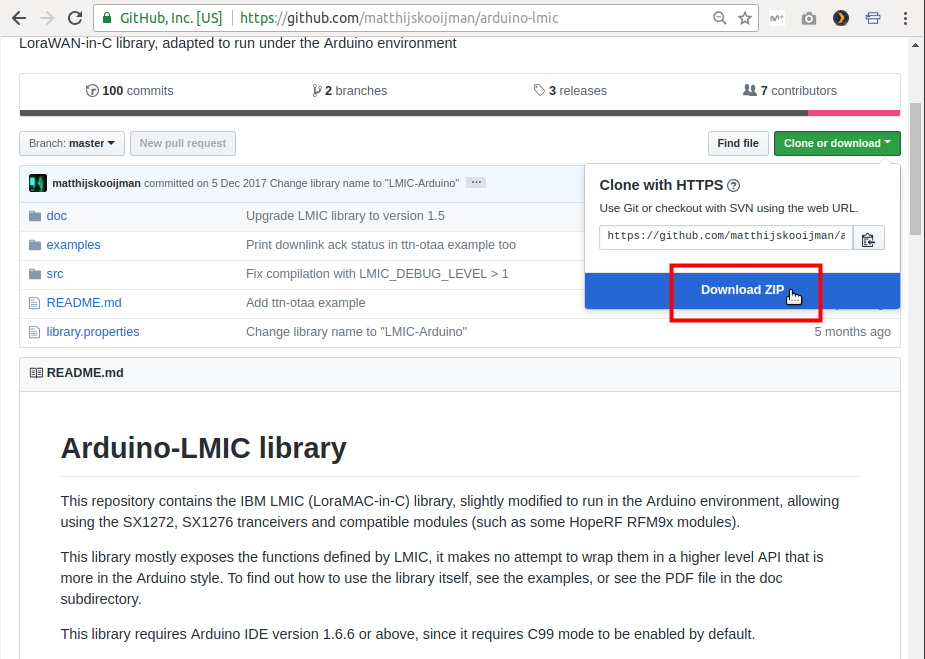This screenshot has width=925, height=659.
Task: Open the 2 branches tab
Action: (x=349, y=91)
